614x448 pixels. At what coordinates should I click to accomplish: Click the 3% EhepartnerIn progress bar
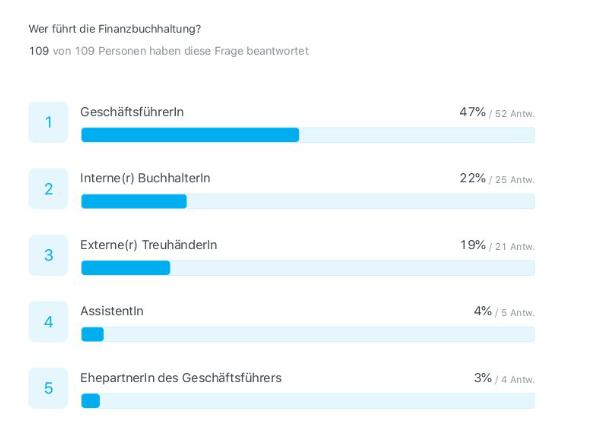308,401
